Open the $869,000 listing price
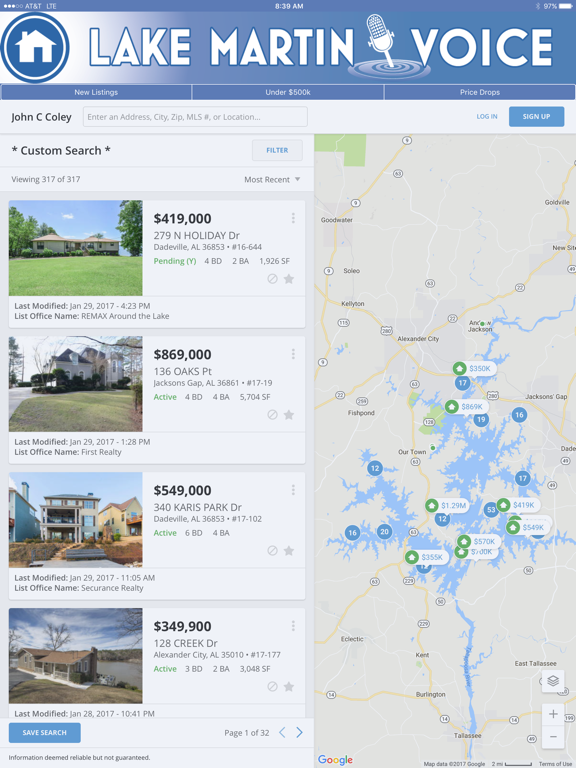This screenshot has height=768, width=576. point(183,354)
